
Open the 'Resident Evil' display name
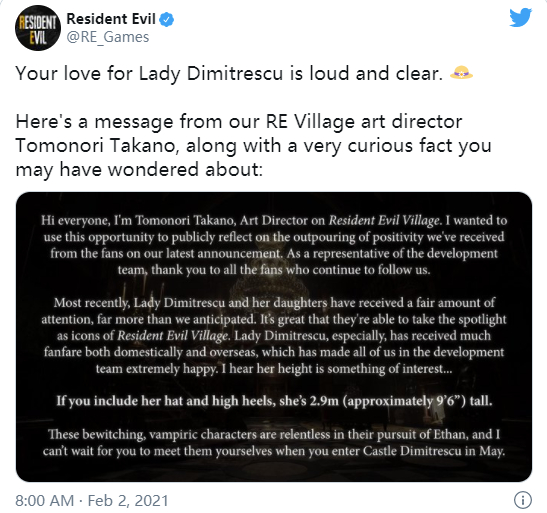[x=111, y=19]
